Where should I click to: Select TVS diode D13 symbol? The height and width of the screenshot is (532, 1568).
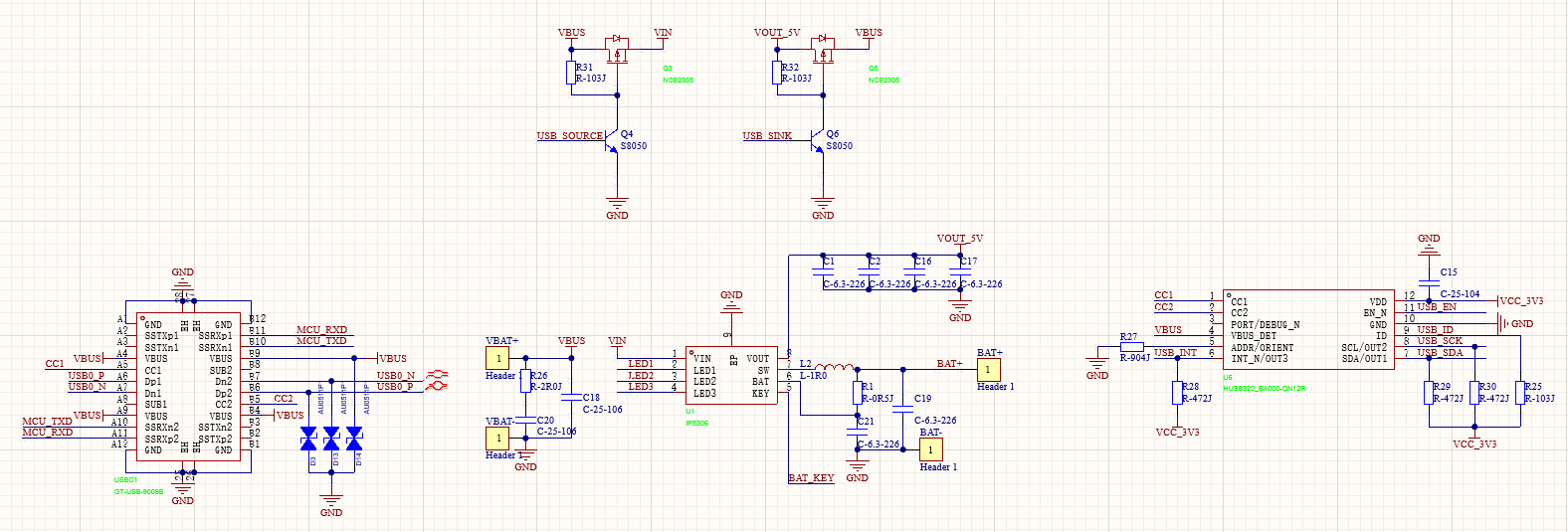[331, 439]
